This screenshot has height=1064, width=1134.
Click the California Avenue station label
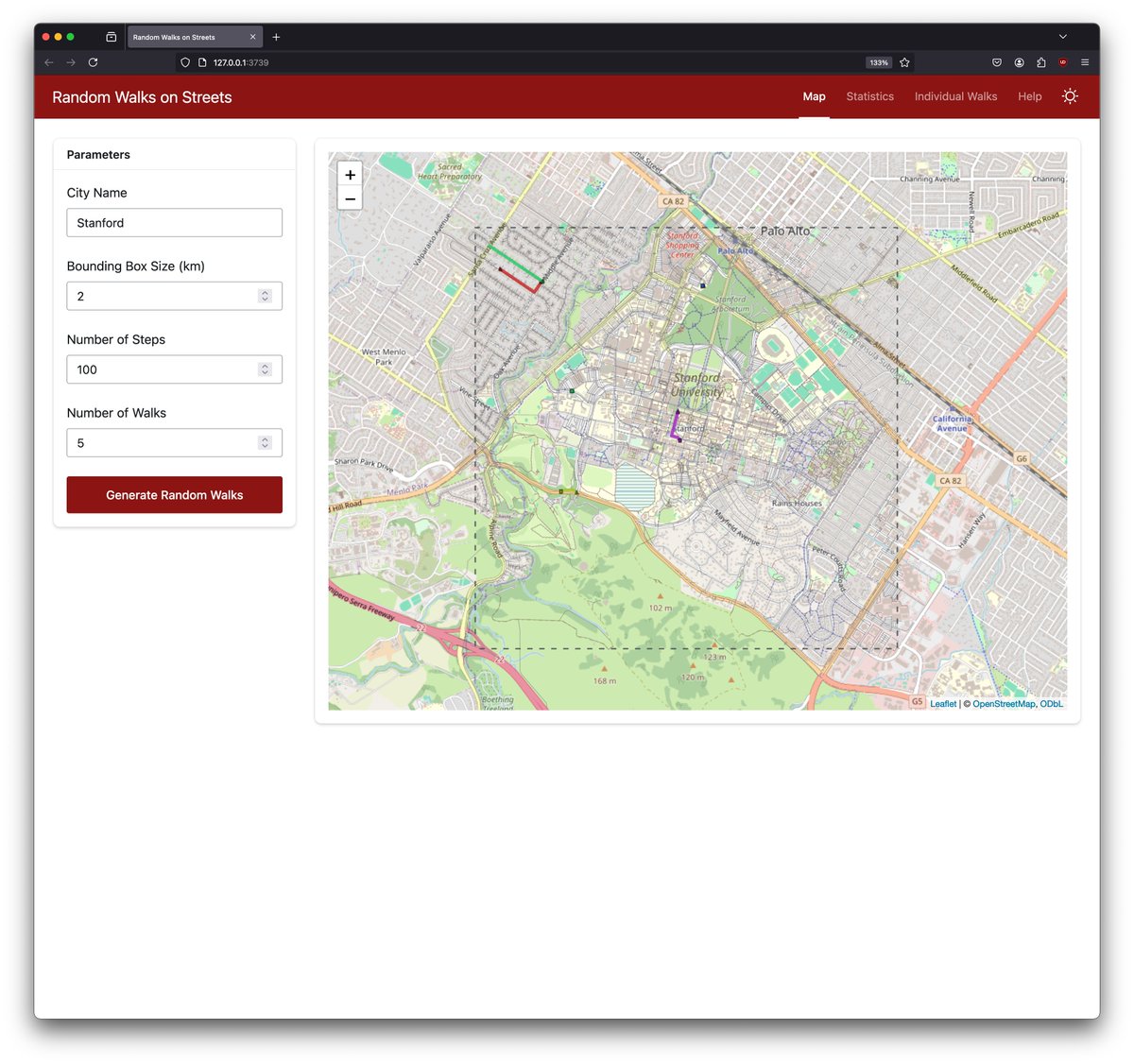tap(952, 423)
